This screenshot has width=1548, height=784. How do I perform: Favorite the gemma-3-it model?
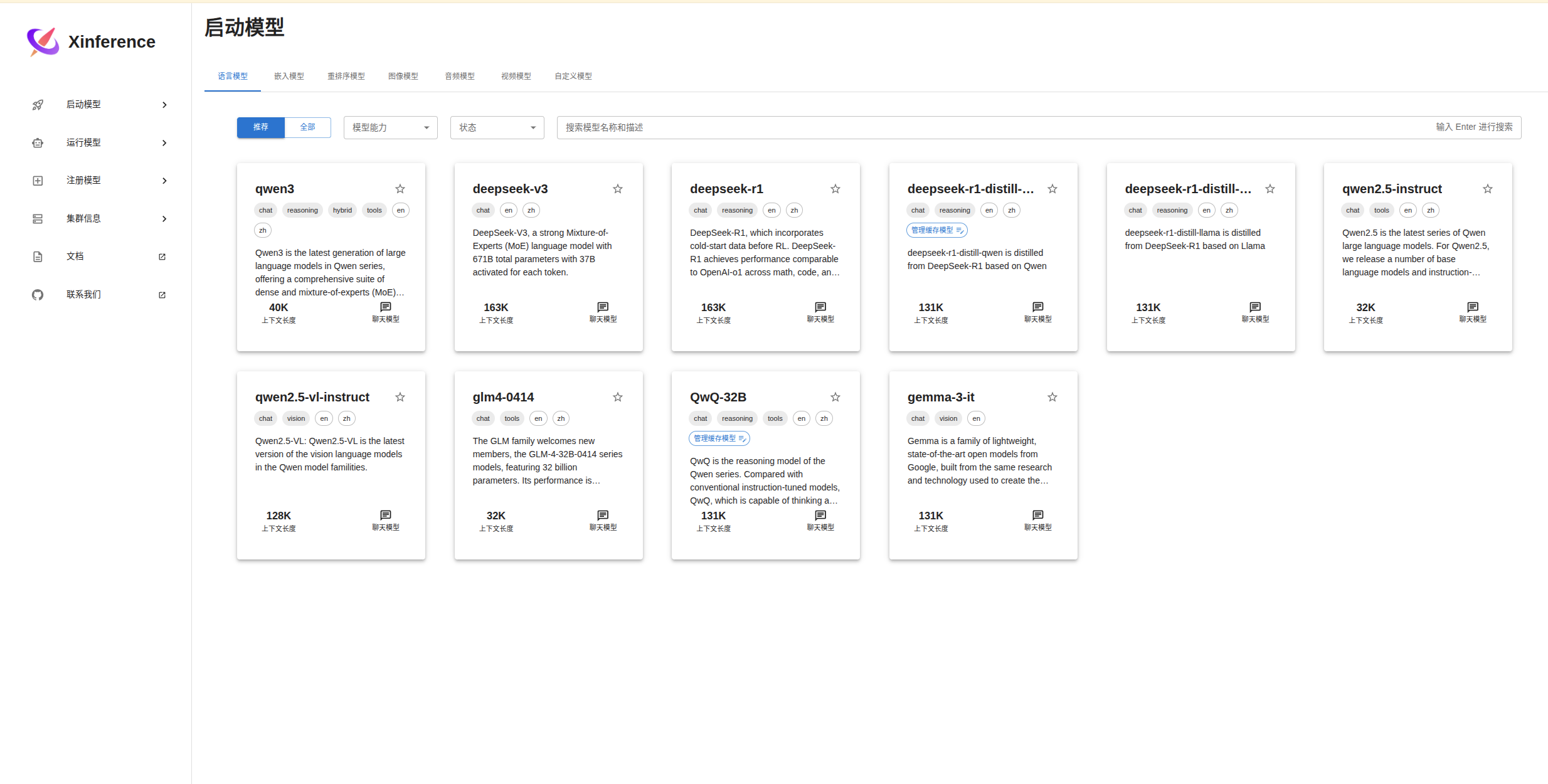point(1052,397)
